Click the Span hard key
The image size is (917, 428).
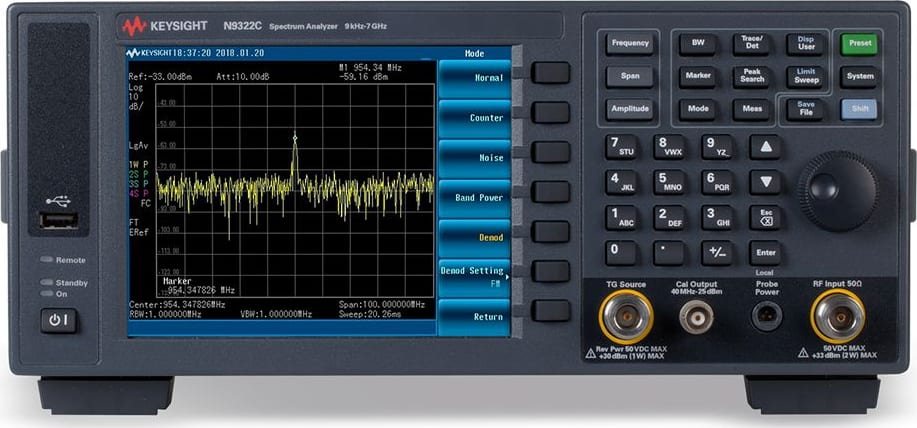coord(630,77)
